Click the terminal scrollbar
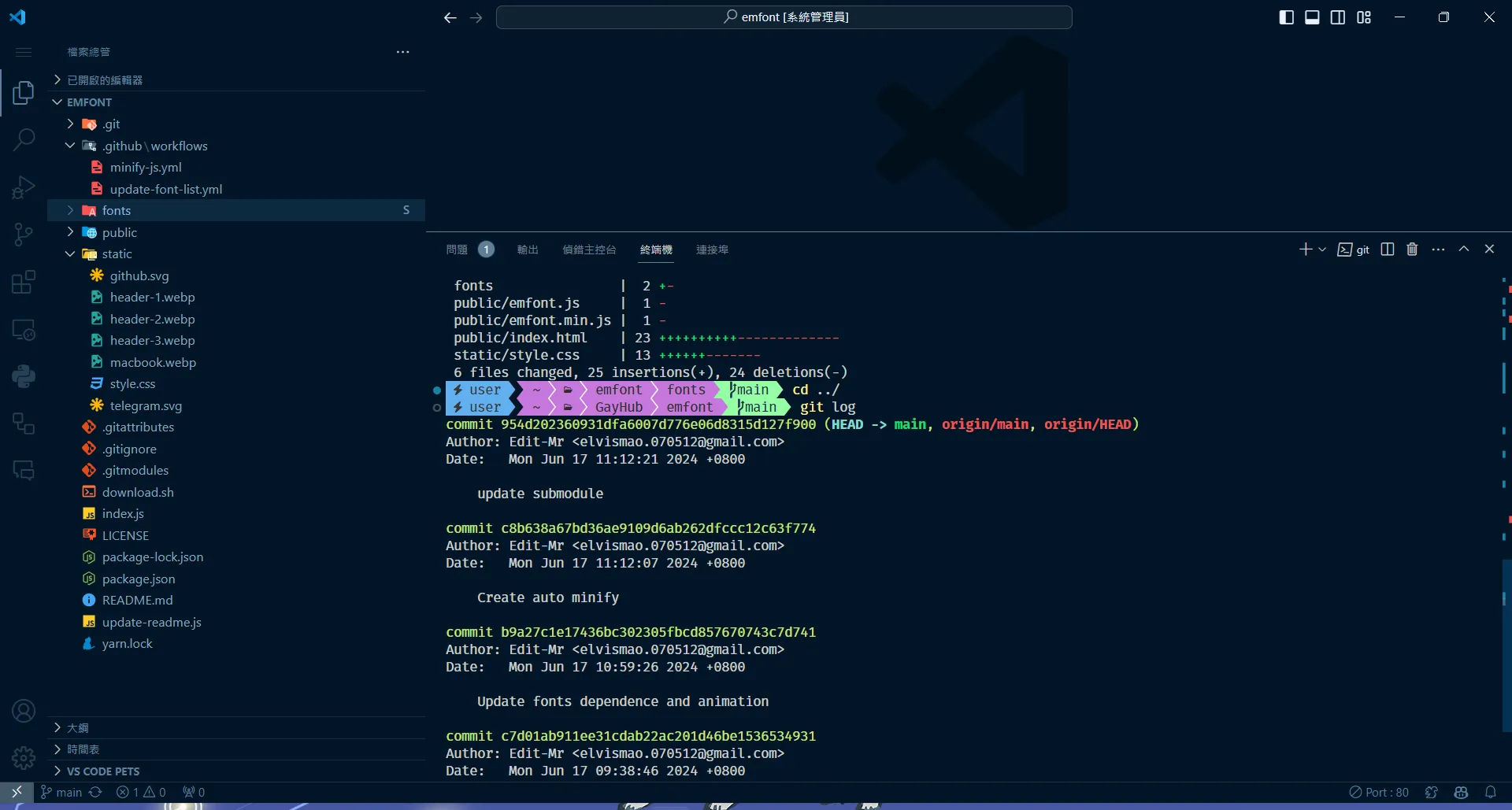1512x810 pixels. [x=1506, y=645]
